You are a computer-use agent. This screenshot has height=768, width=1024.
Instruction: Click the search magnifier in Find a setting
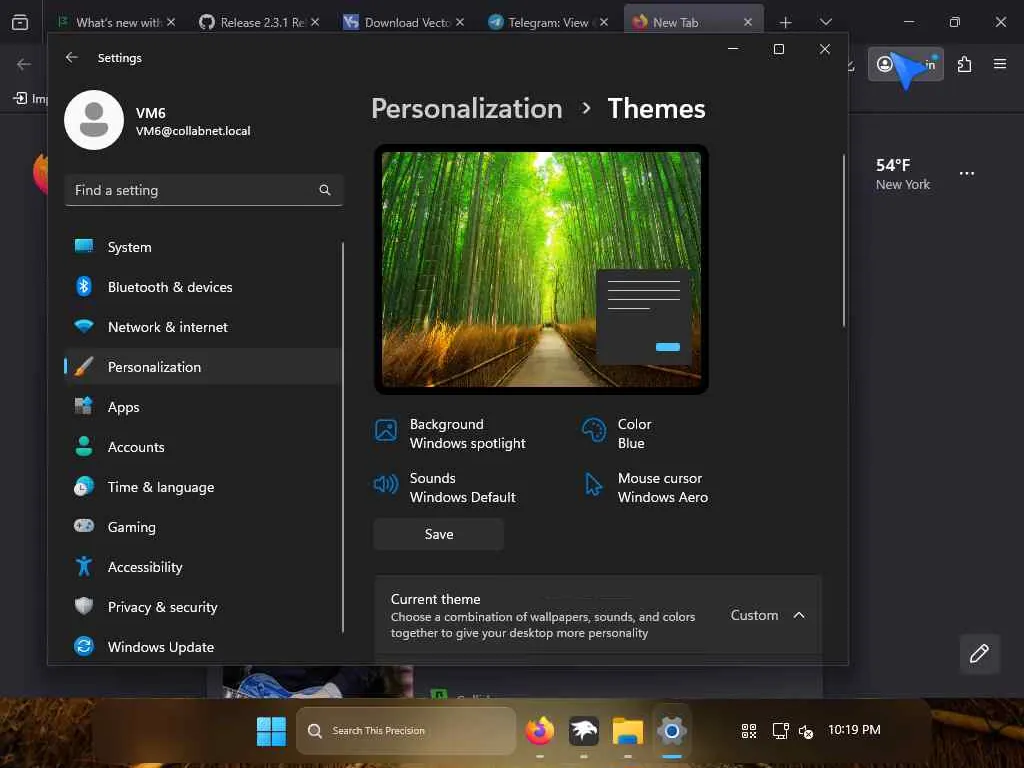pyautogui.click(x=325, y=190)
